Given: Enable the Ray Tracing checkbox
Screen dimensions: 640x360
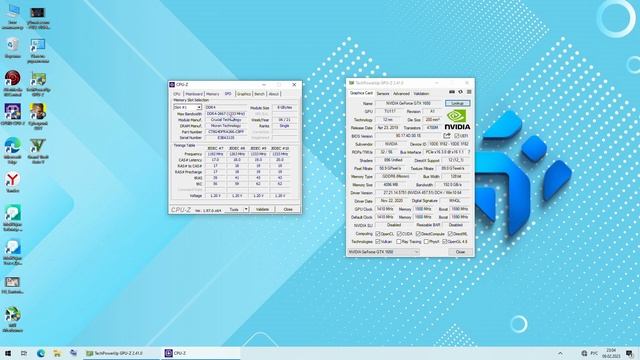Looking at the screenshot, I should tap(399, 242).
